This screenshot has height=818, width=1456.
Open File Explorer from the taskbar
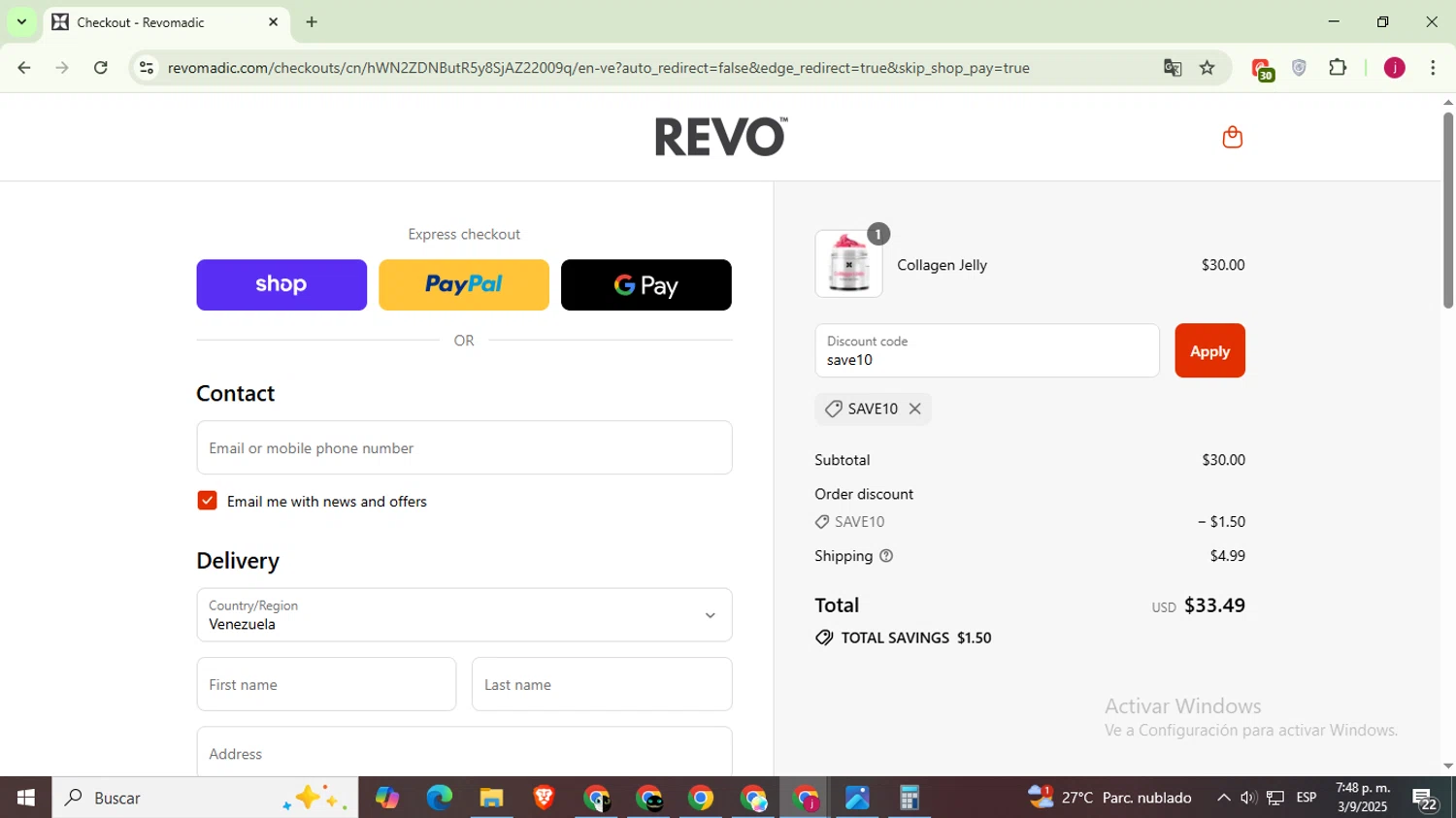(x=492, y=798)
